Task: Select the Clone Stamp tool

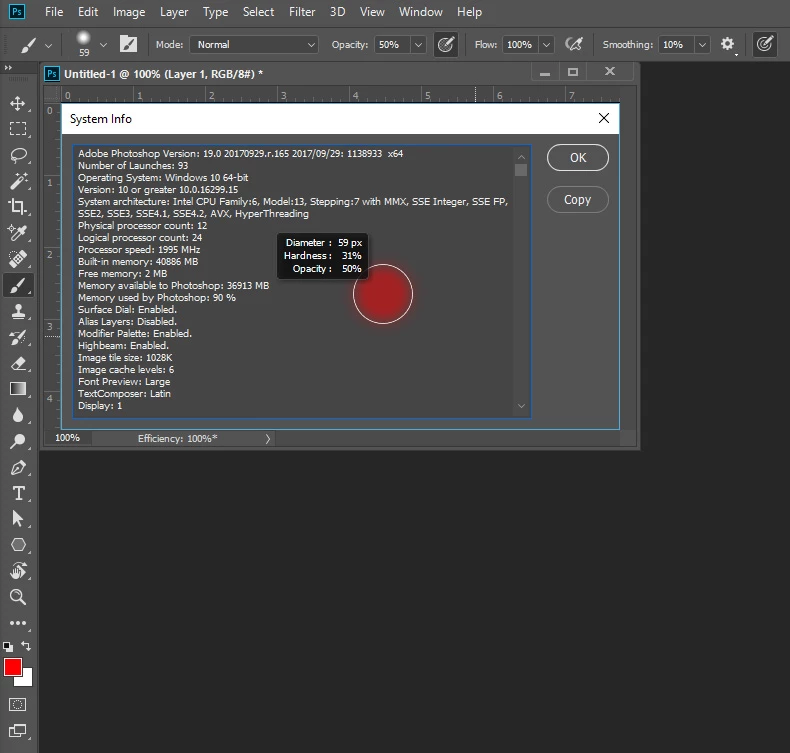Action: coord(18,311)
